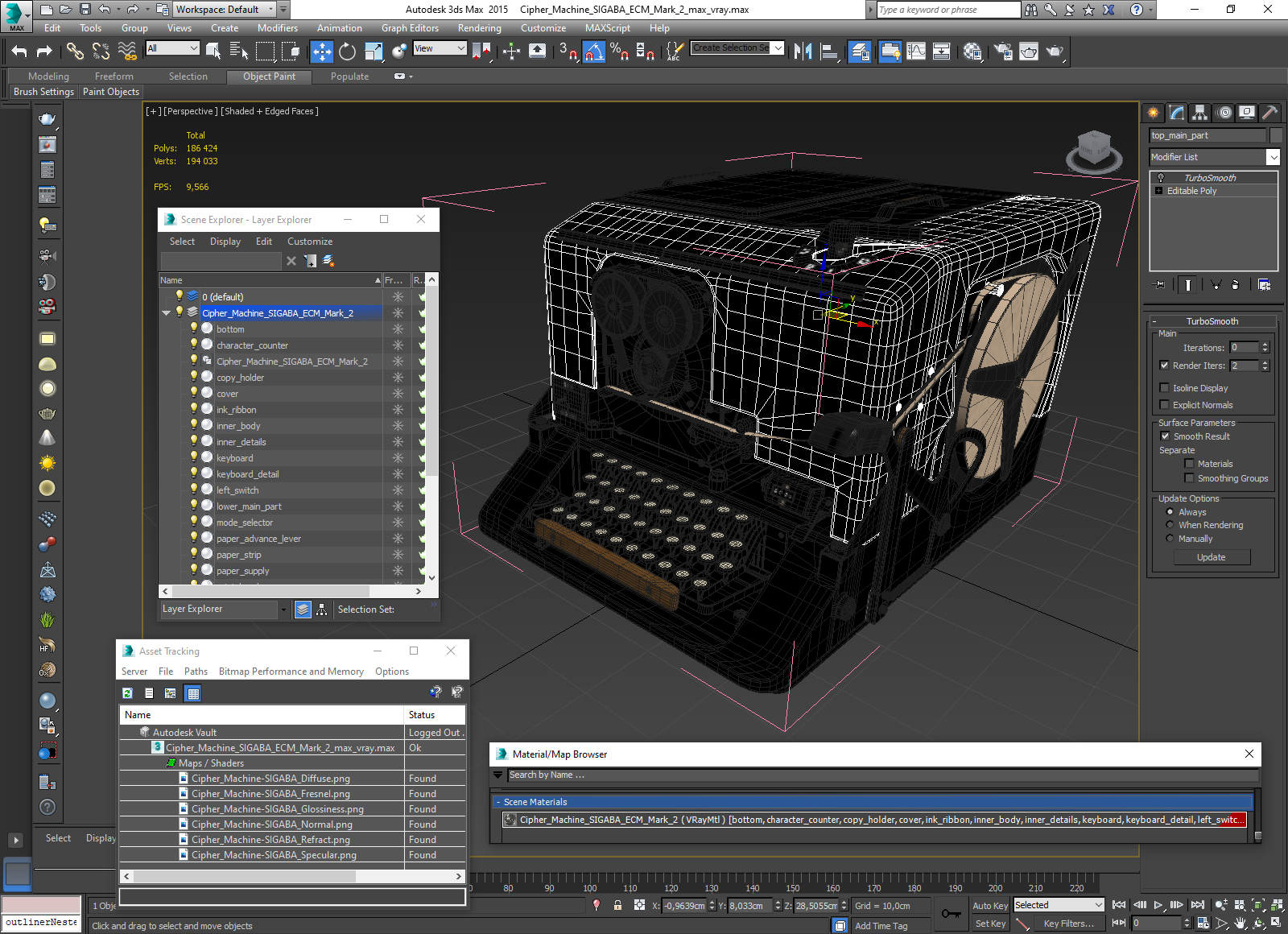Click Refresh icon in Asset Tracking
The height and width of the screenshot is (934, 1288).
(x=127, y=693)
